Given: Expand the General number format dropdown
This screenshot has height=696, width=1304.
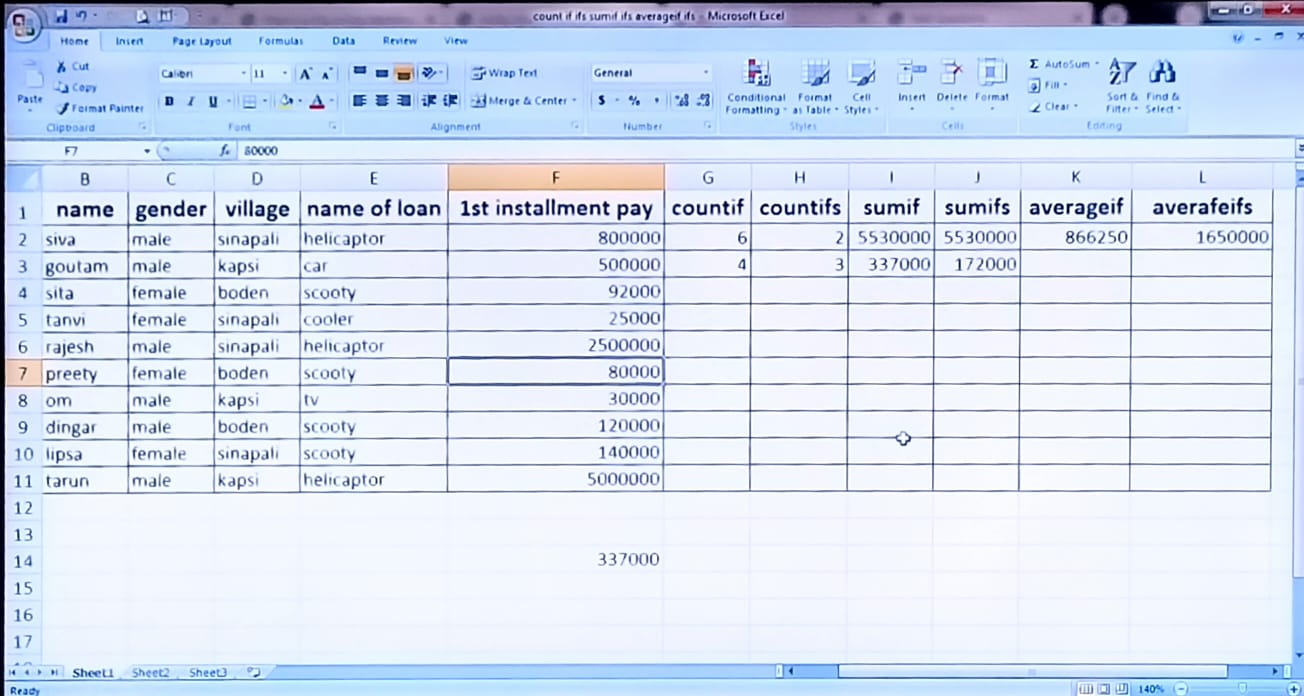Looking at the screenshot, I should pos(705,73).
